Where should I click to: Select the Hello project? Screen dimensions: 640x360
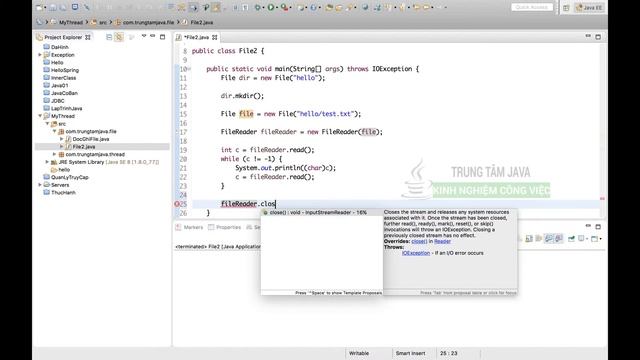point(57,62)
